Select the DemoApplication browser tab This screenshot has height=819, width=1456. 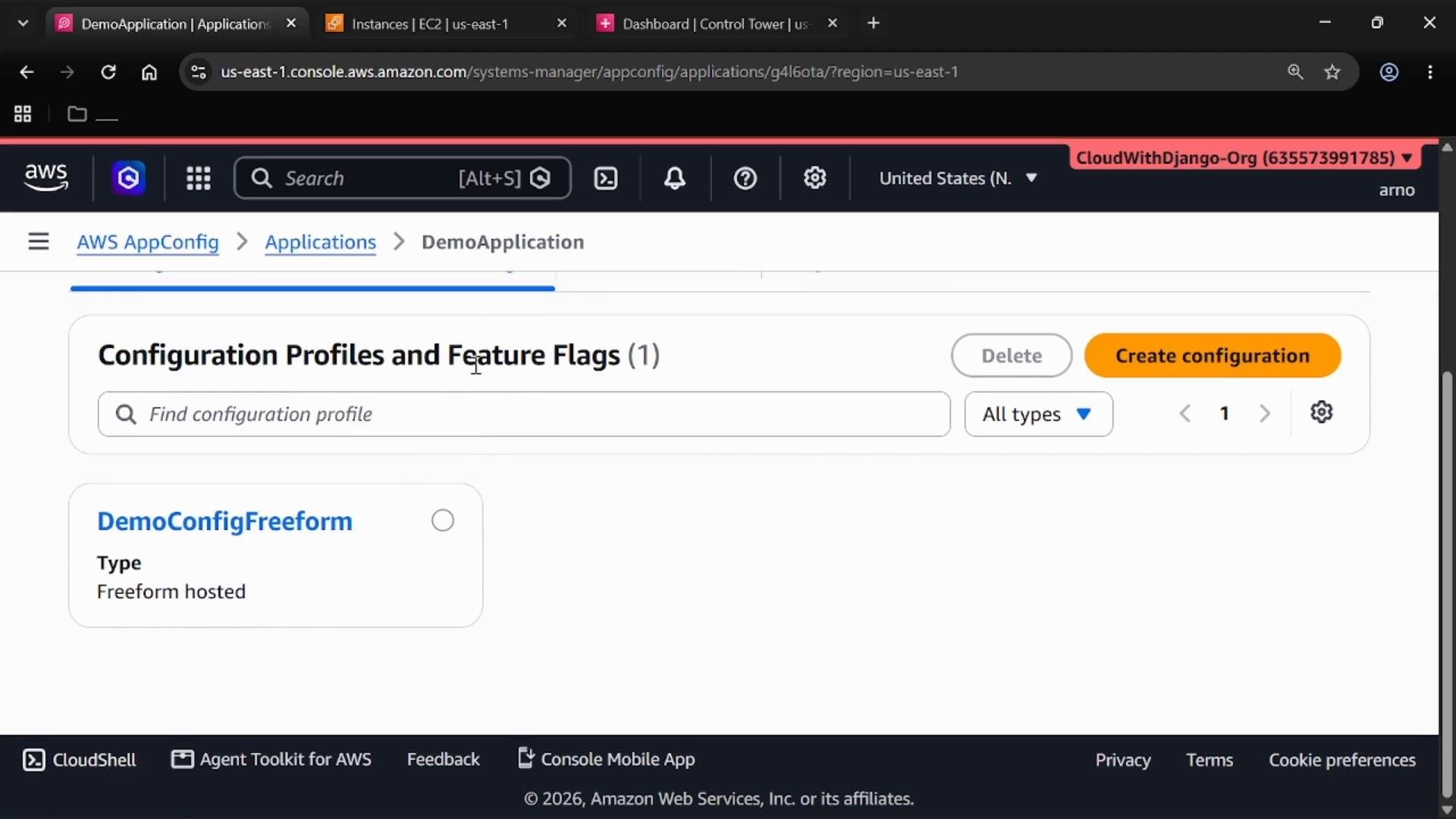click(x=177, y=24)
